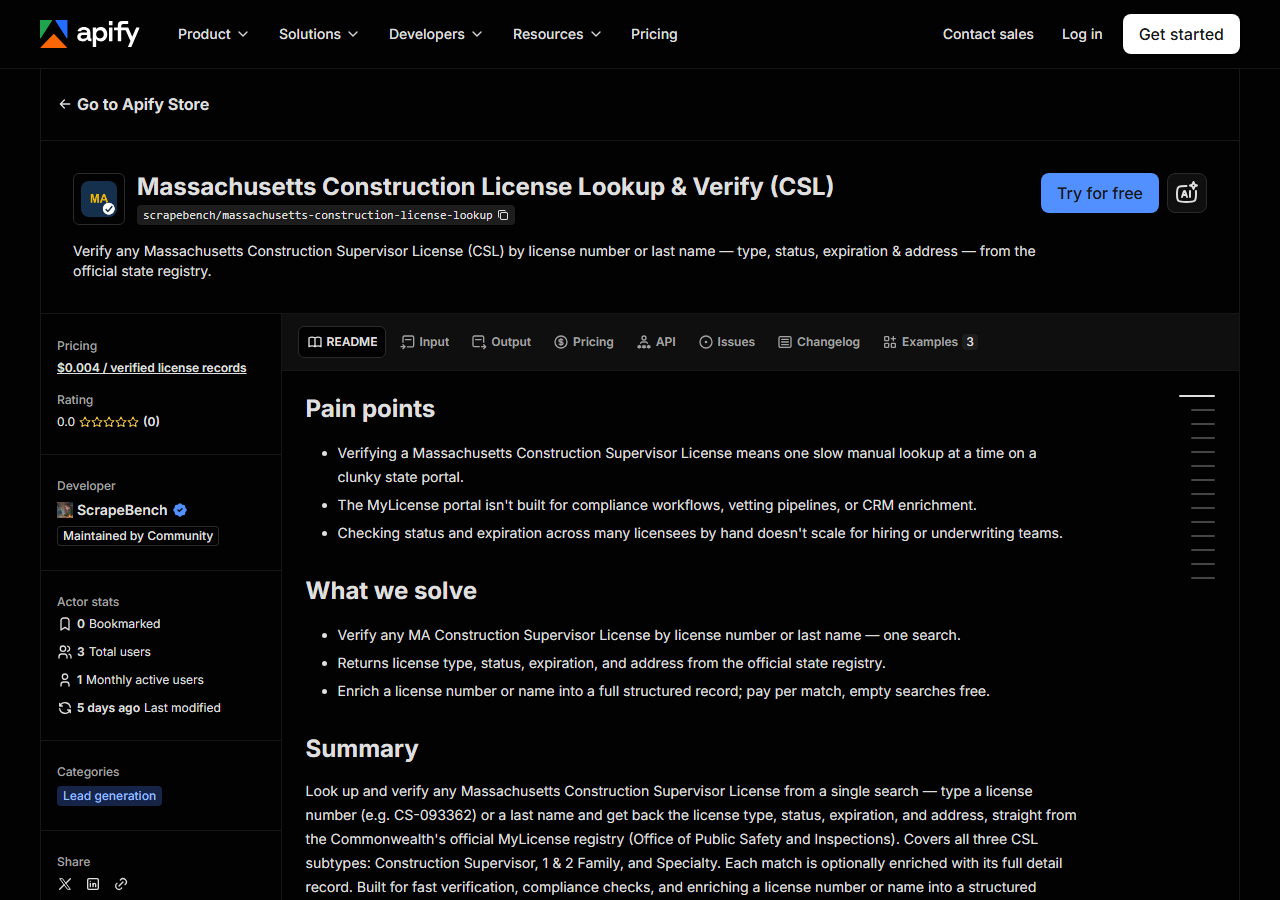Open ScrapeBench developer profile

pos(122,510)
